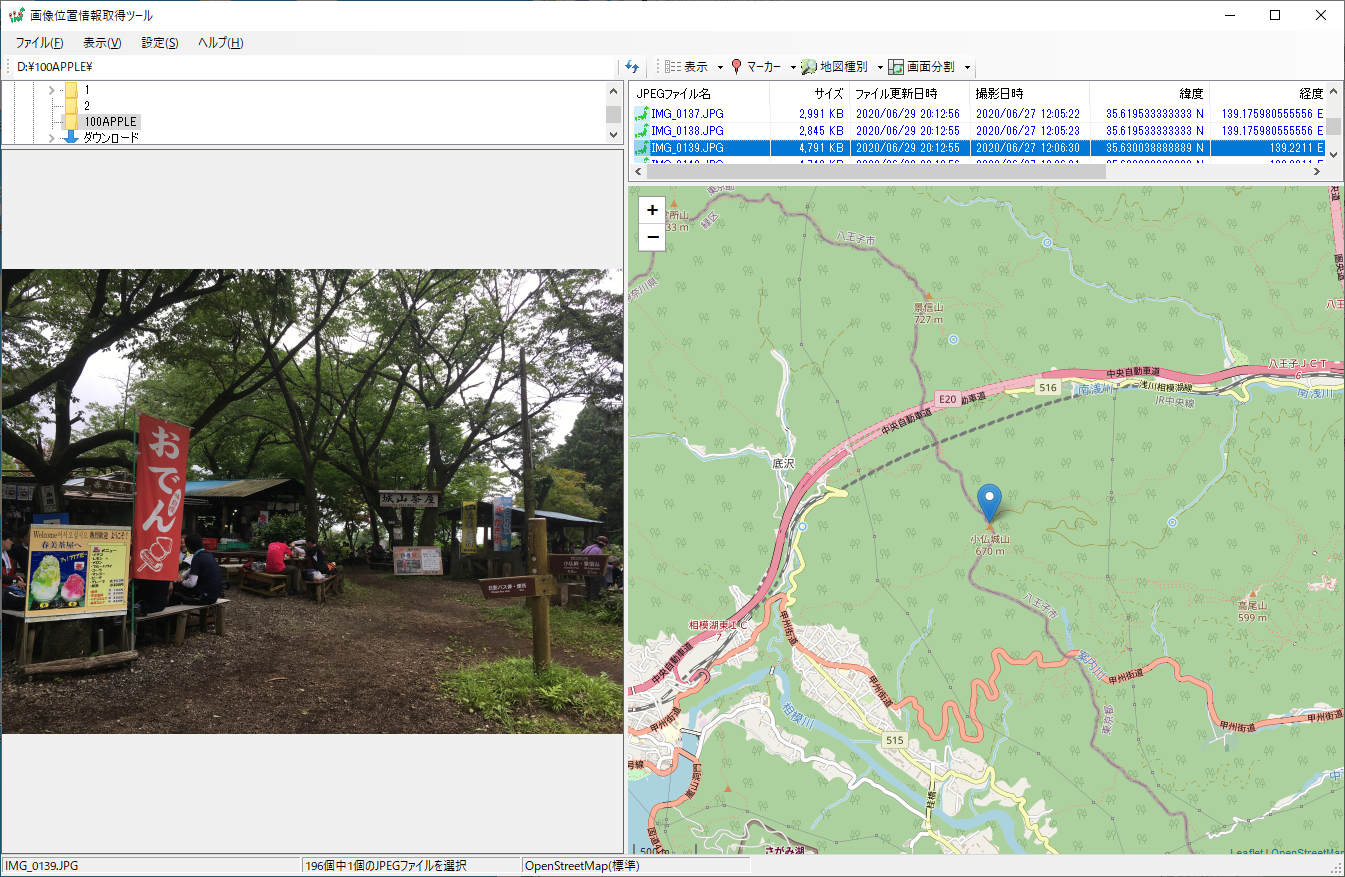This screenshot has height=877, width=1345.
Task: Click the IMG_0137.JPG file icon
Action: pyautogui.click(x=642, y=114)
